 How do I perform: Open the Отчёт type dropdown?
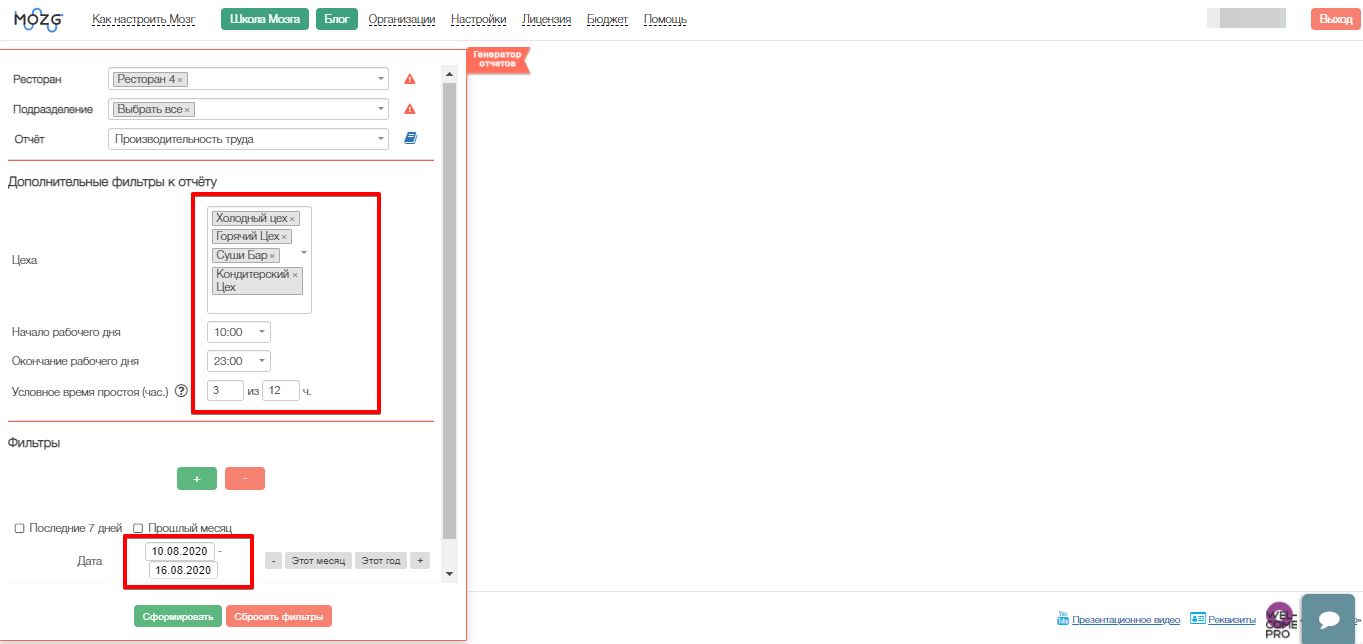pos(381,139)
